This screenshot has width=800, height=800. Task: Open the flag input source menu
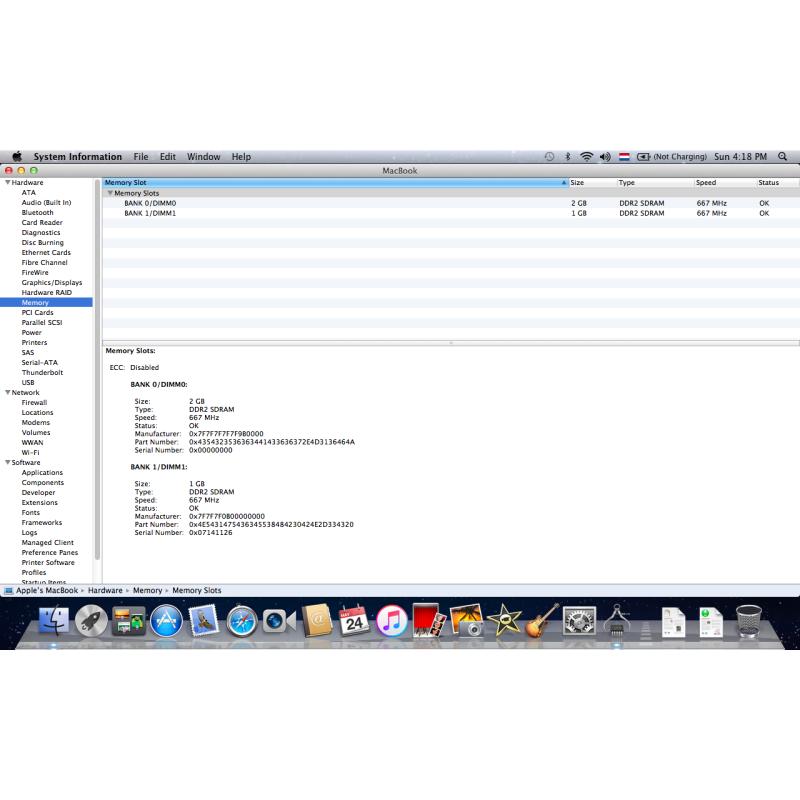(624, 156)
